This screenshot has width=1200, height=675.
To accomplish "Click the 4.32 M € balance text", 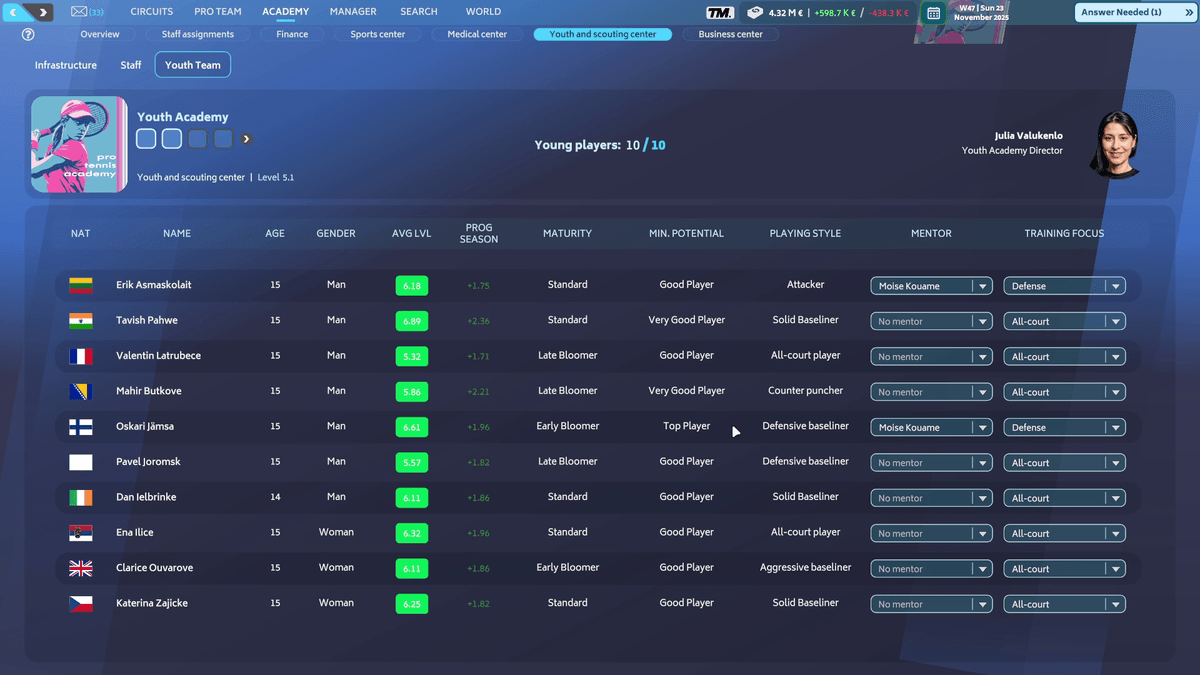I will pos(788,13).
